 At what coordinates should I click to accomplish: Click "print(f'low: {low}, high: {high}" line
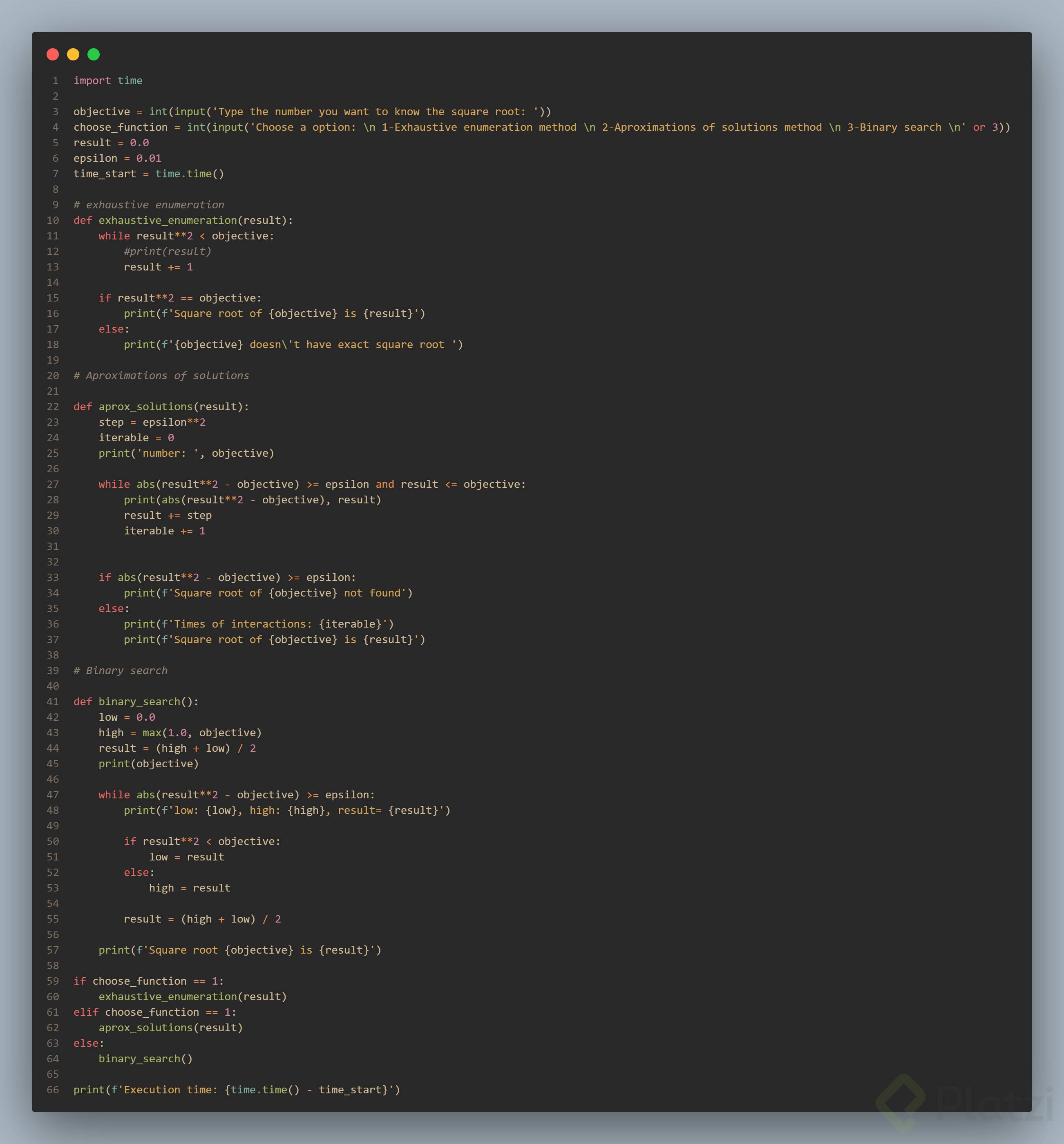[287, 811]
